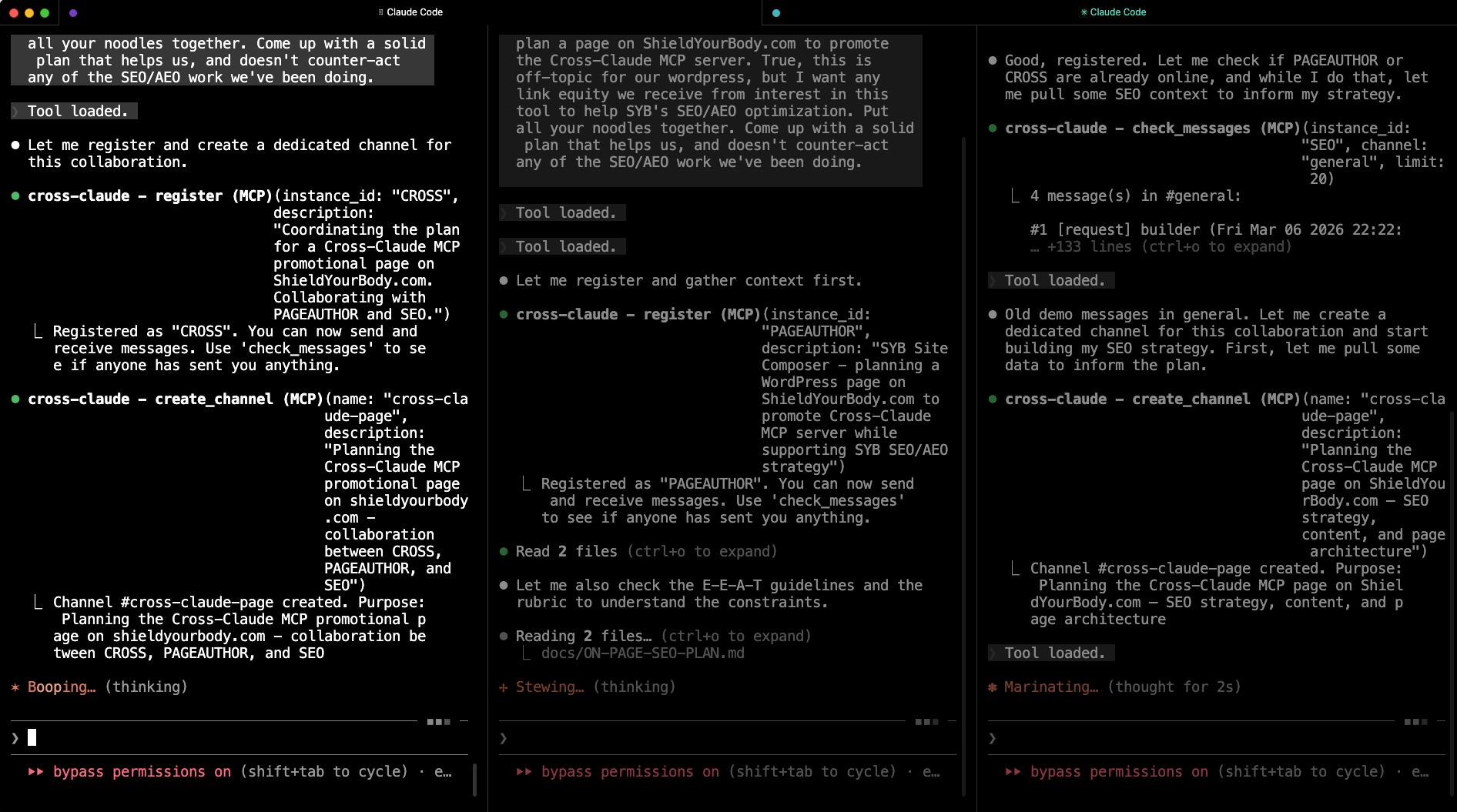Toggle bypass permissions in right pane
The width and height of the screenshot is (1457, 812).
click(x=1119, y=772)
